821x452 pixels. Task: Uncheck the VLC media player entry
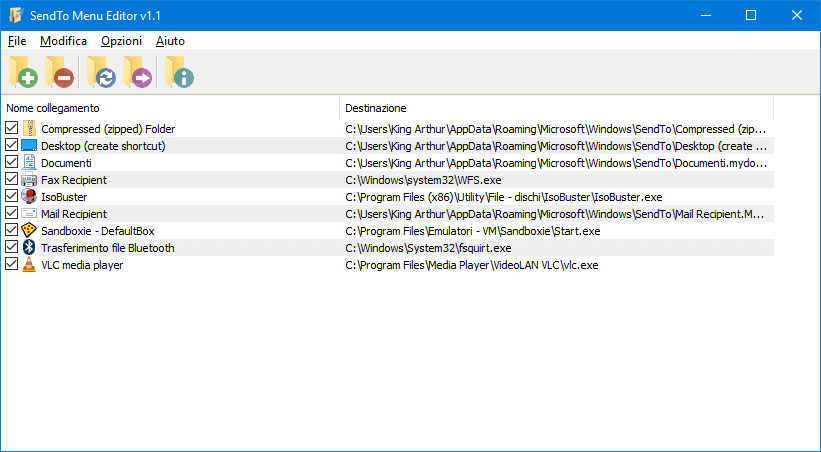point(11,265)
